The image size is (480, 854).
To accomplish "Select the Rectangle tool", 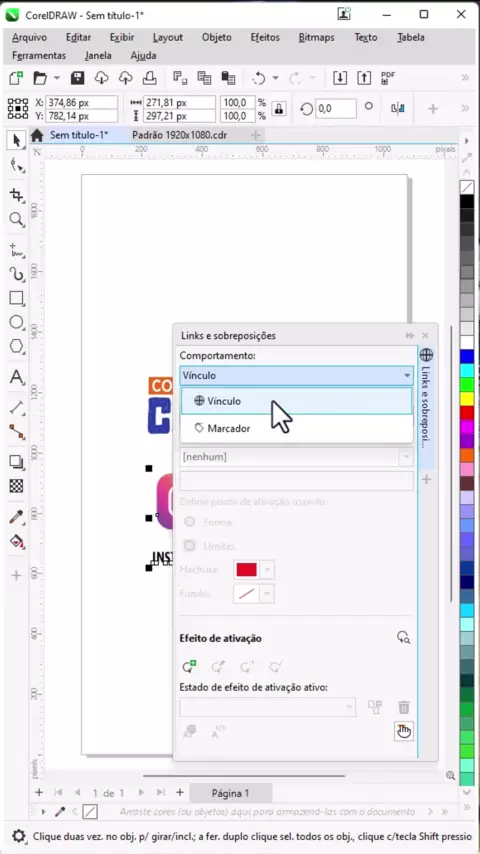I will (16, 298).
